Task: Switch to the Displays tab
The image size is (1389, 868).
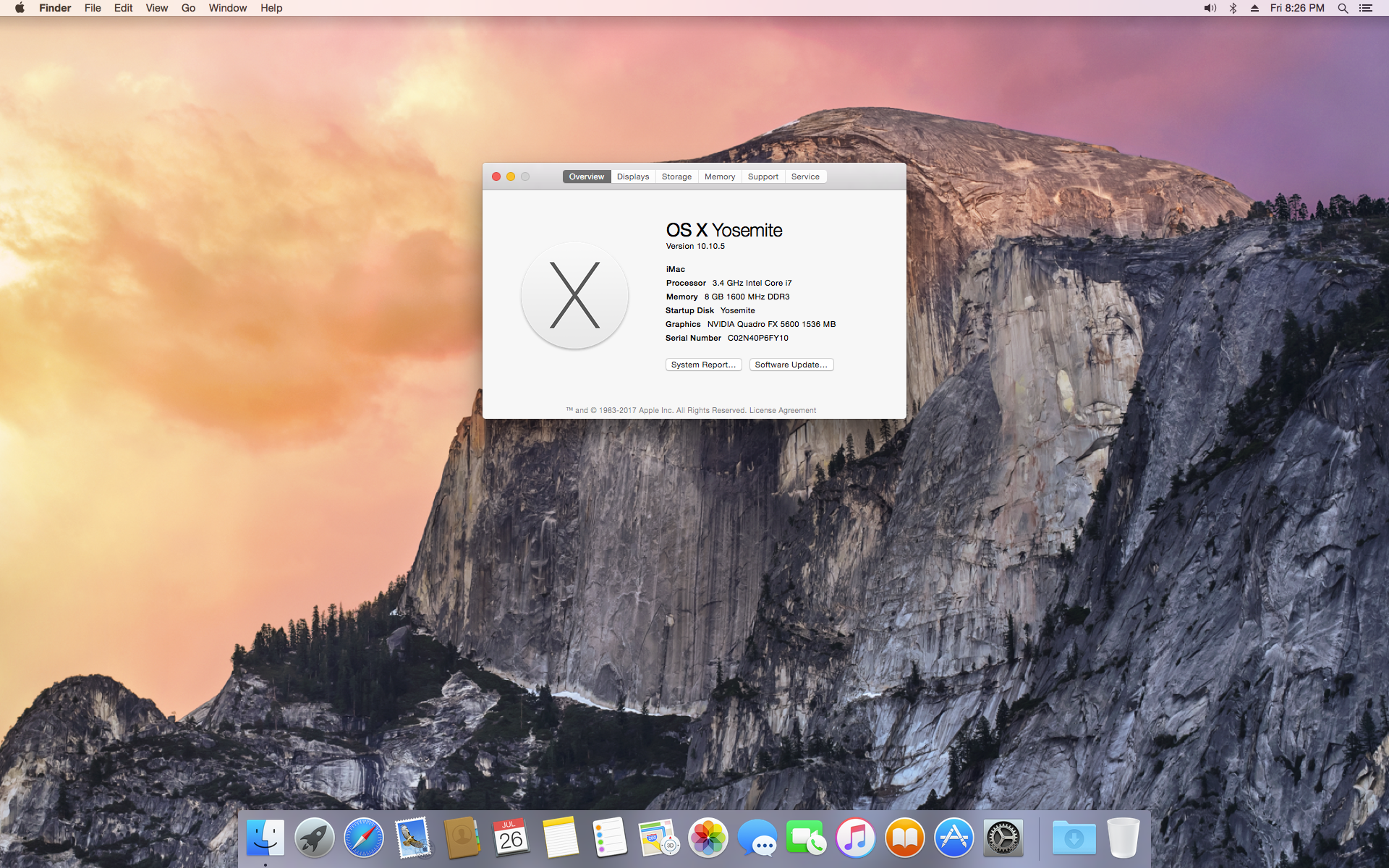Action: coord(633,176)
